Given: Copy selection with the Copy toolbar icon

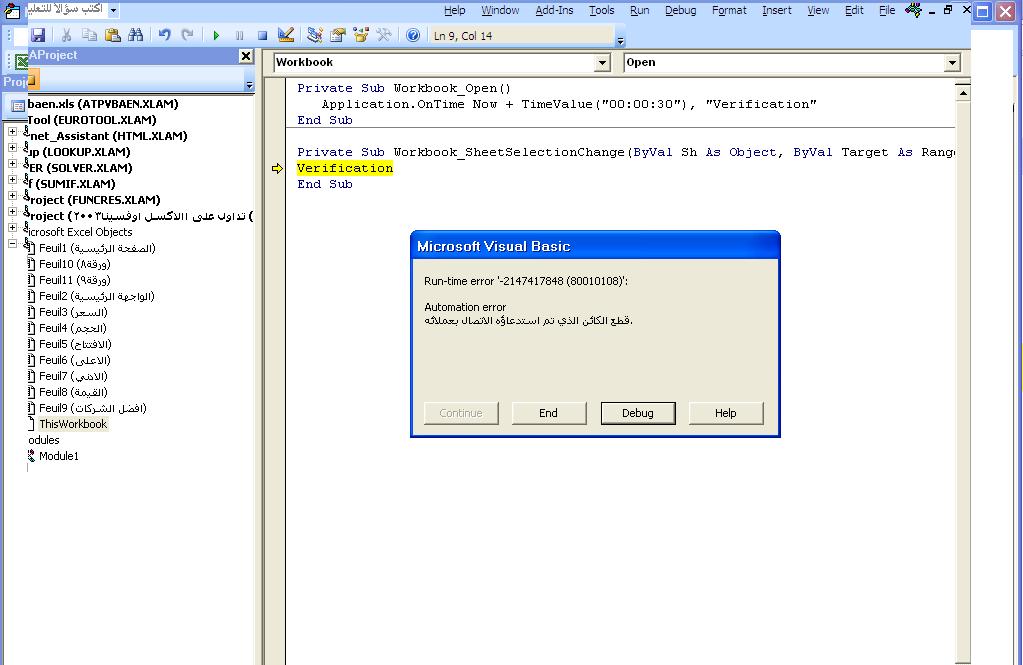Looking at the screenshot, I should (x=89, y=35).
